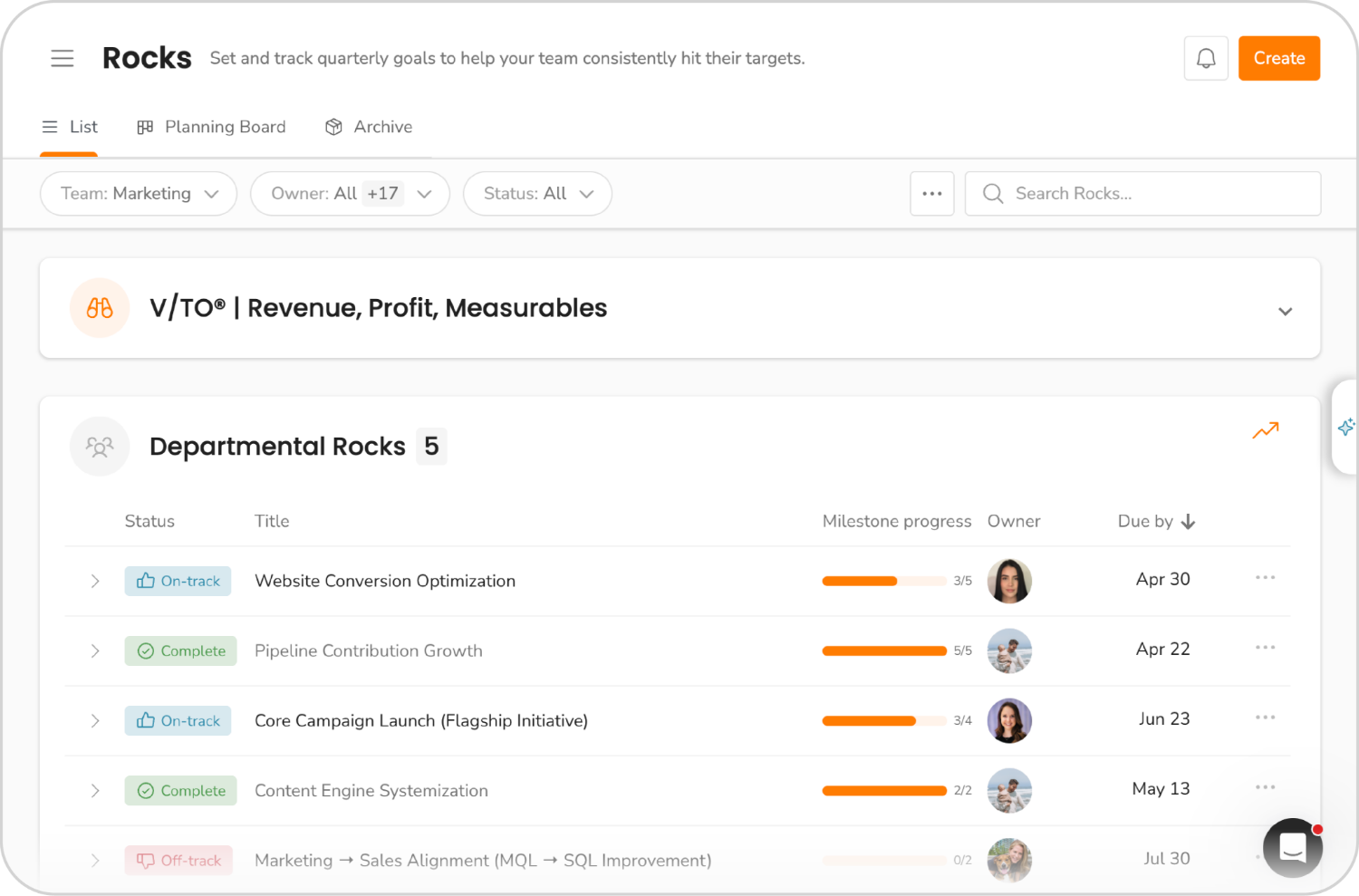Open the extra filters ellipsis icon

931,193
